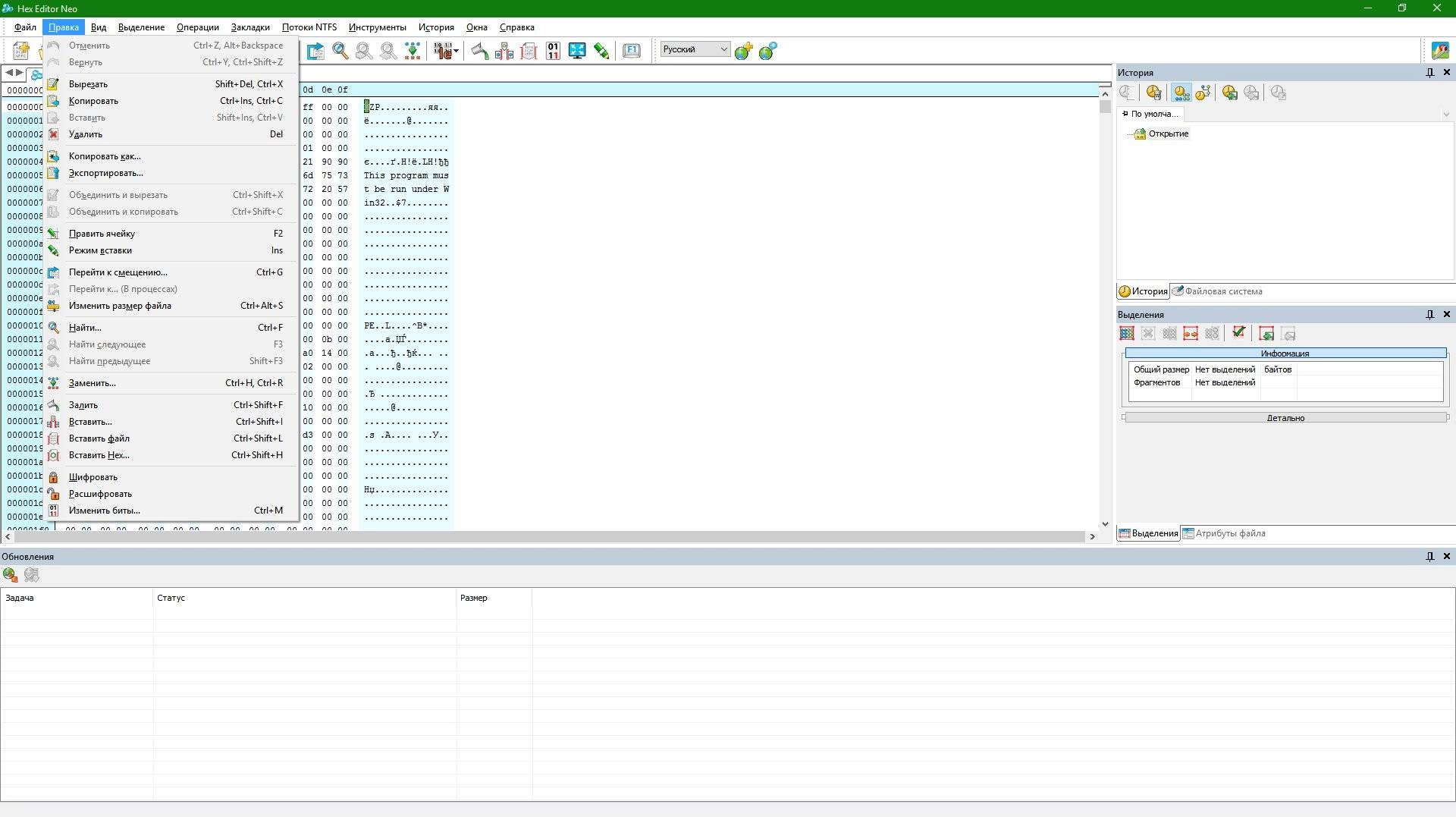The width and height of the screenshot is (1456, 817).
Task: Select Шифровать menu entry
Action: tap(171, 477)
